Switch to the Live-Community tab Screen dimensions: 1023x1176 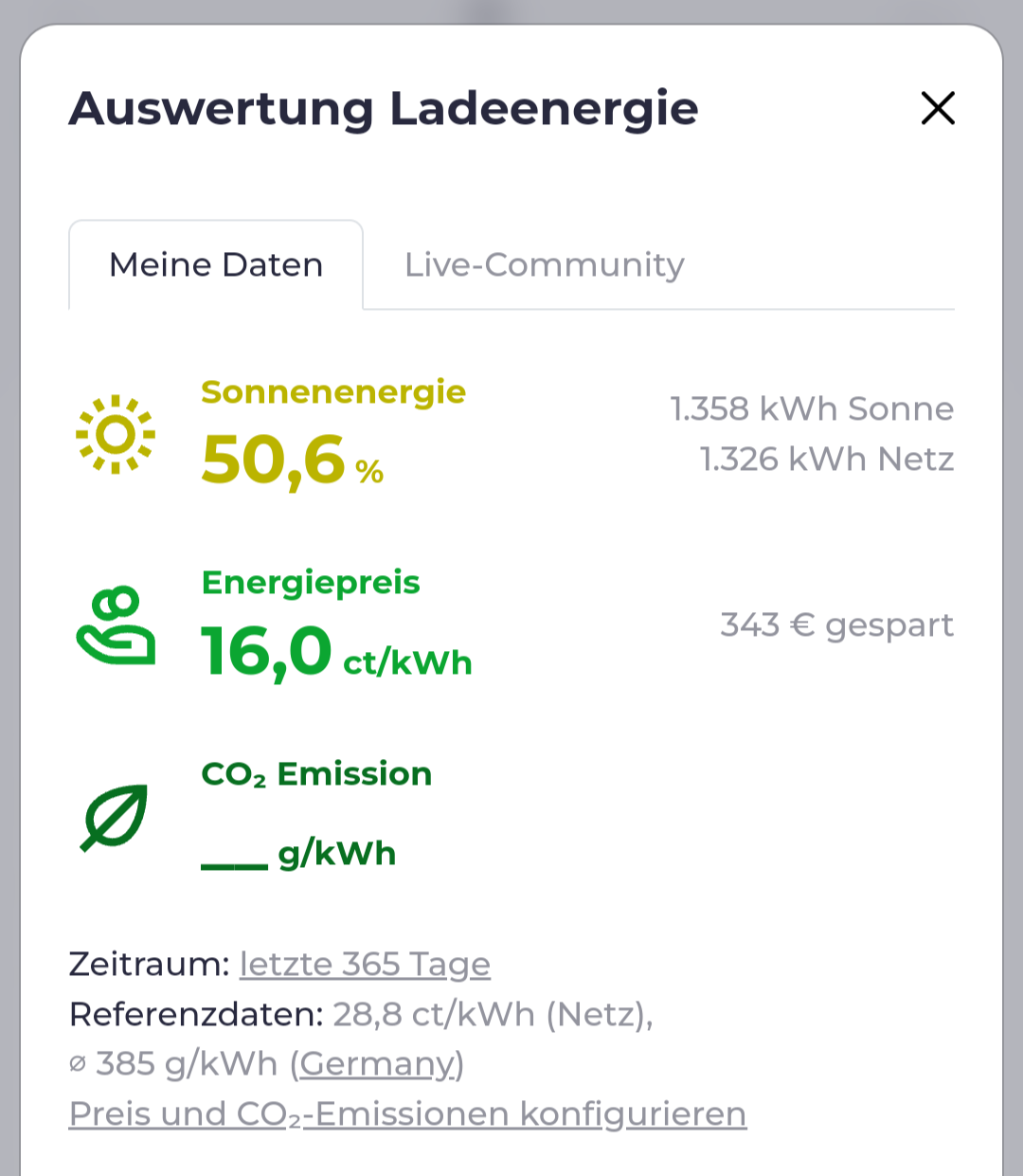[x=545, y=264]
